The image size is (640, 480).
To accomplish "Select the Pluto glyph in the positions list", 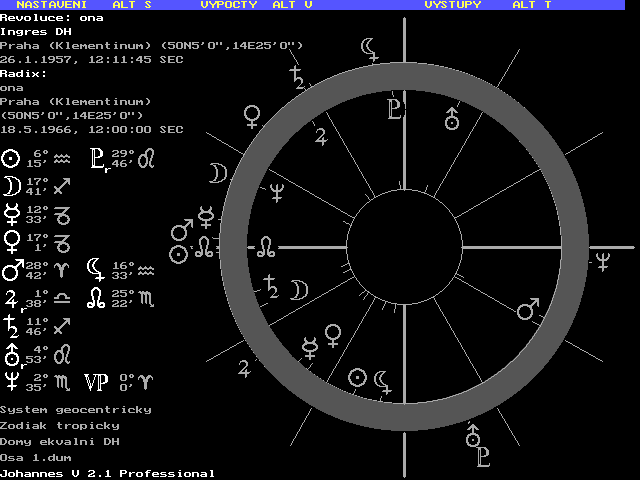I will click(99, 158).
